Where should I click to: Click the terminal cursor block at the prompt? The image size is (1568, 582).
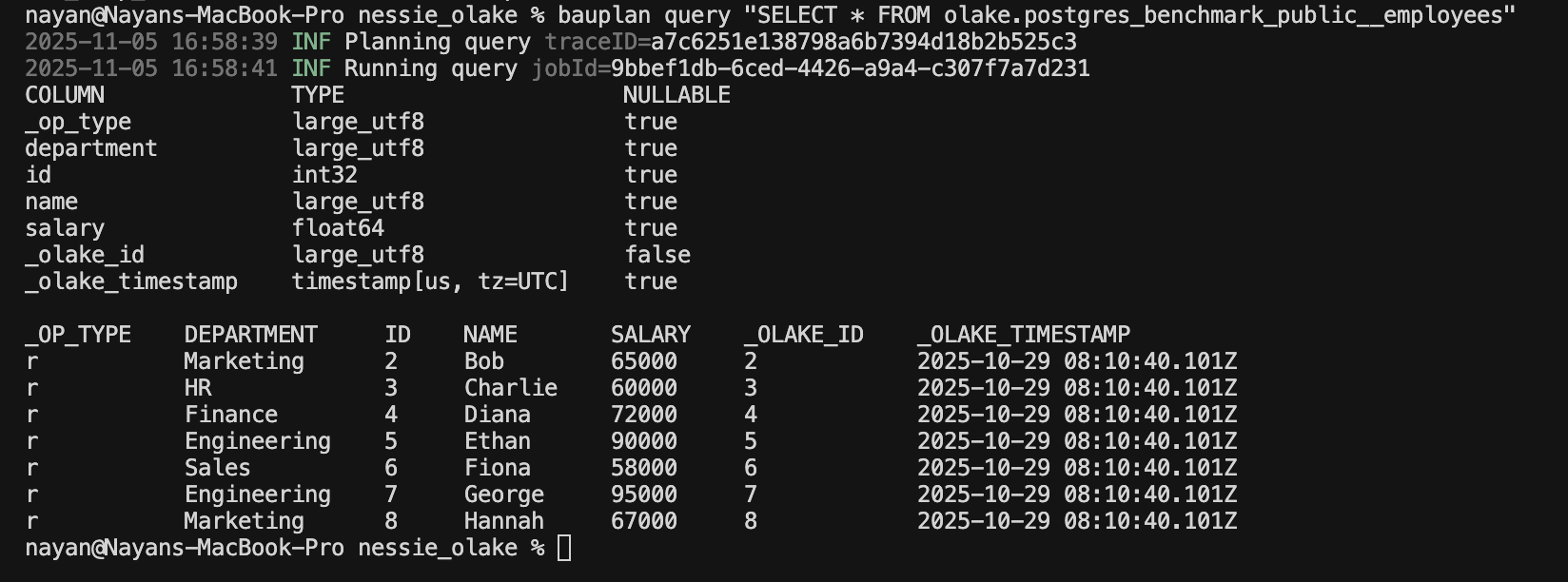[x=564, y=548]
